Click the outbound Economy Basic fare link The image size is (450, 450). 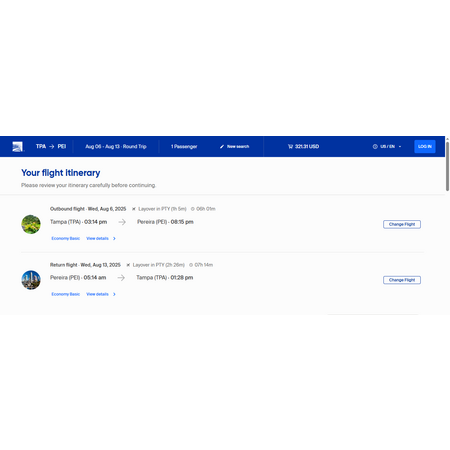(x=65, y=239)
